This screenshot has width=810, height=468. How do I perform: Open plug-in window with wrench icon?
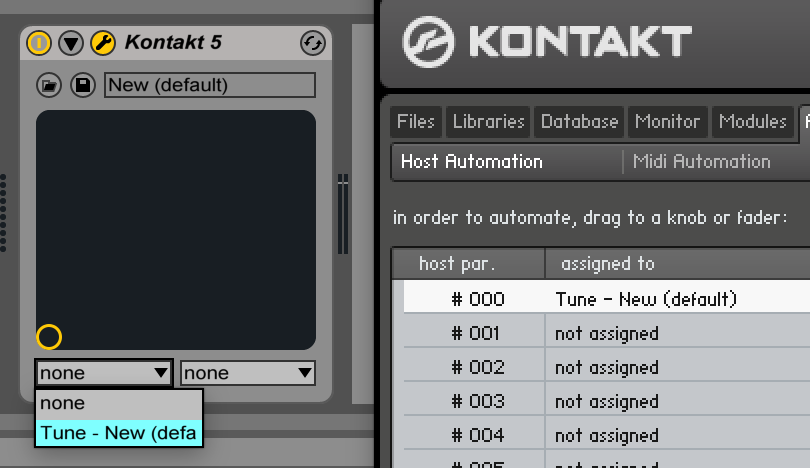[103, 43]
